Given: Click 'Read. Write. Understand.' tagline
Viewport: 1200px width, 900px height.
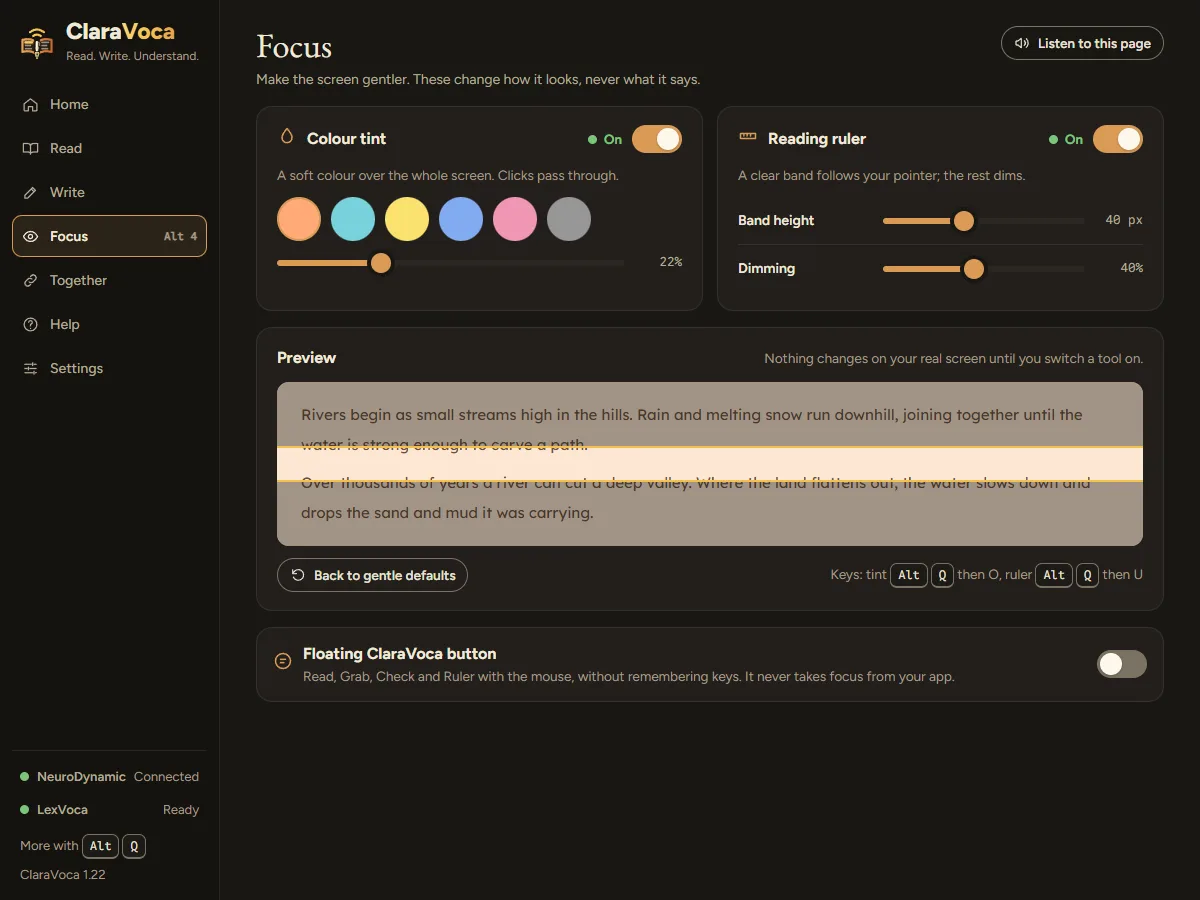Looking at the screenshot, I should [x=132, y=56].
